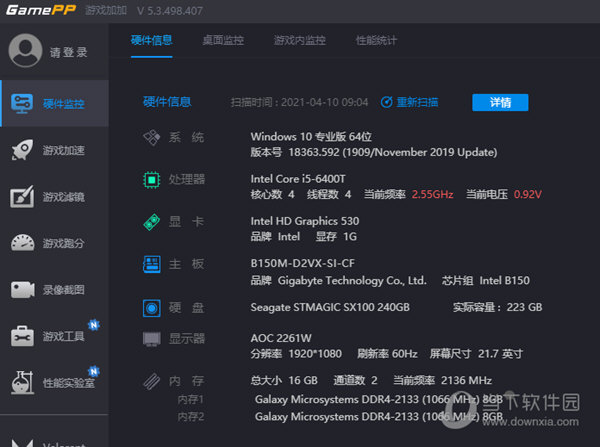600x447 pixels.
Task: Open the 游戏工具 toolbox icon
Action: click(x=22, y=336)
